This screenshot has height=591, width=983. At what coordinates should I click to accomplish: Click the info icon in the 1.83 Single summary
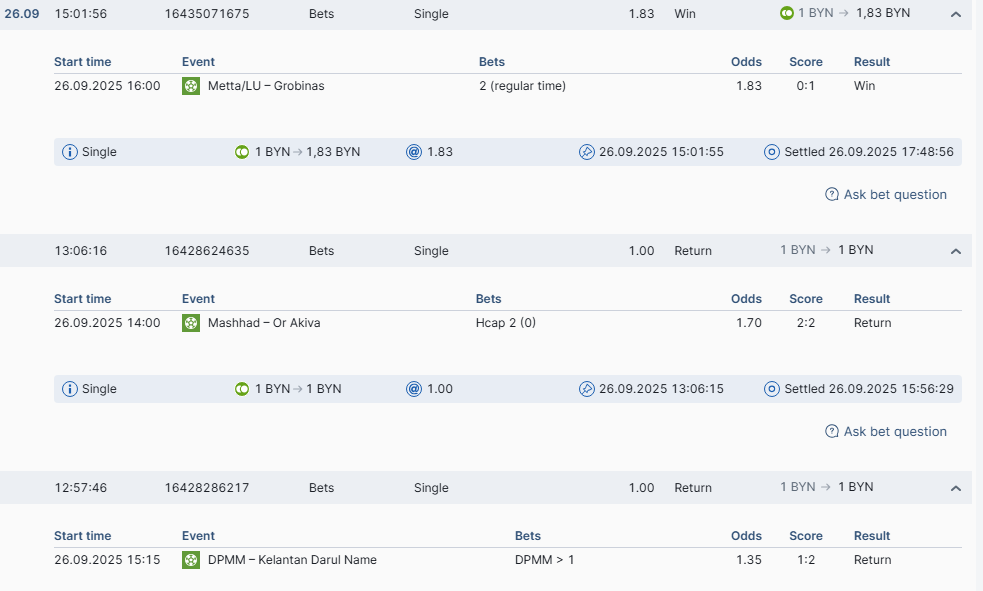pyautogui.click(x=70, y=152)
